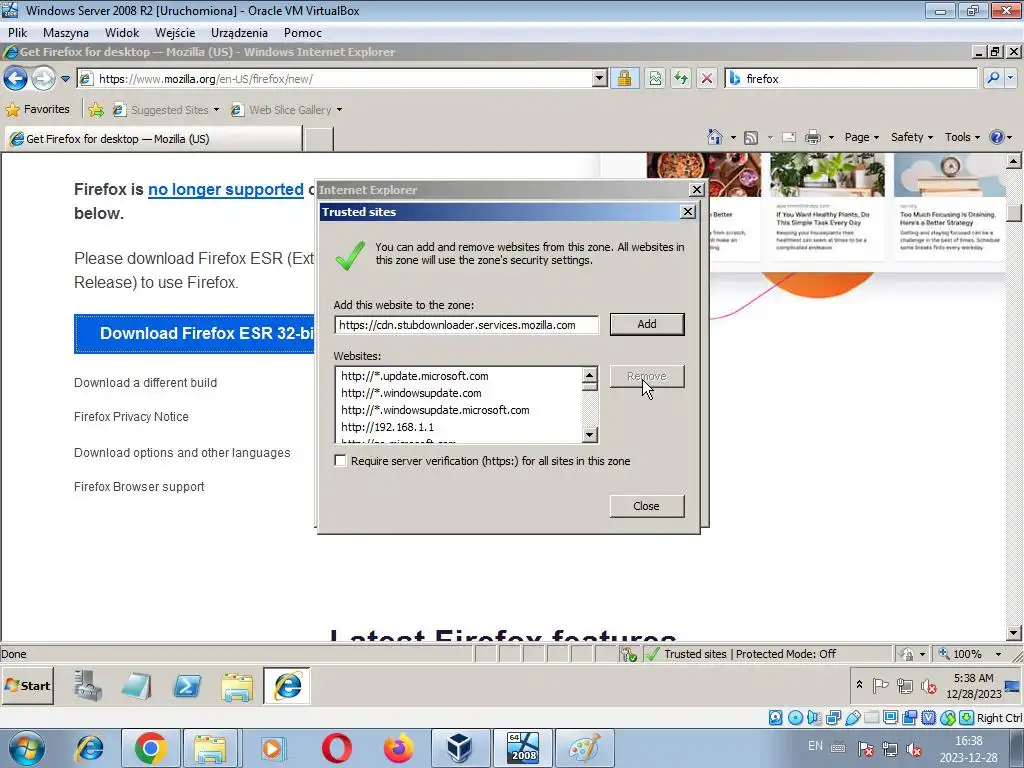Click Firefox Privacy Notice link
Viewport: 1024px width, 768px height.
(131, 417)
